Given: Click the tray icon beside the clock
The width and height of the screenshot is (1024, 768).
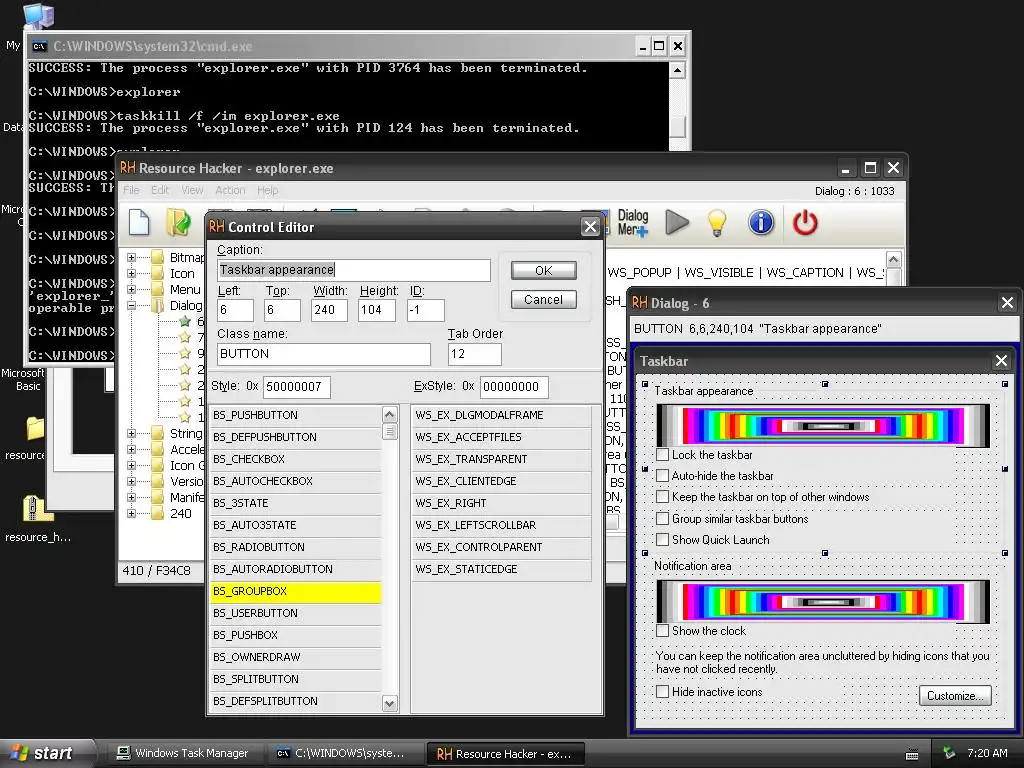Looking at the screenshot, I should click(949, 753).
